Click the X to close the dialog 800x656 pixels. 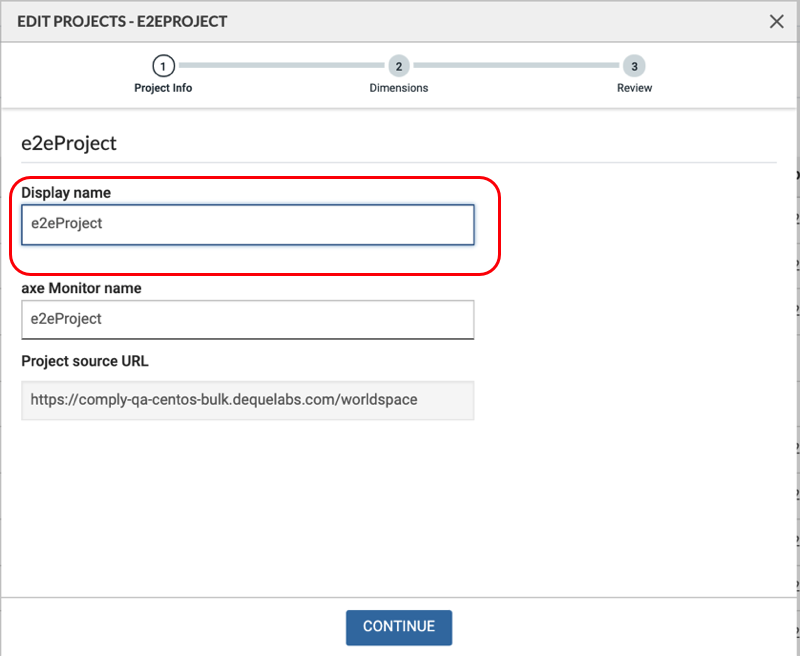[x=777, y=21]
